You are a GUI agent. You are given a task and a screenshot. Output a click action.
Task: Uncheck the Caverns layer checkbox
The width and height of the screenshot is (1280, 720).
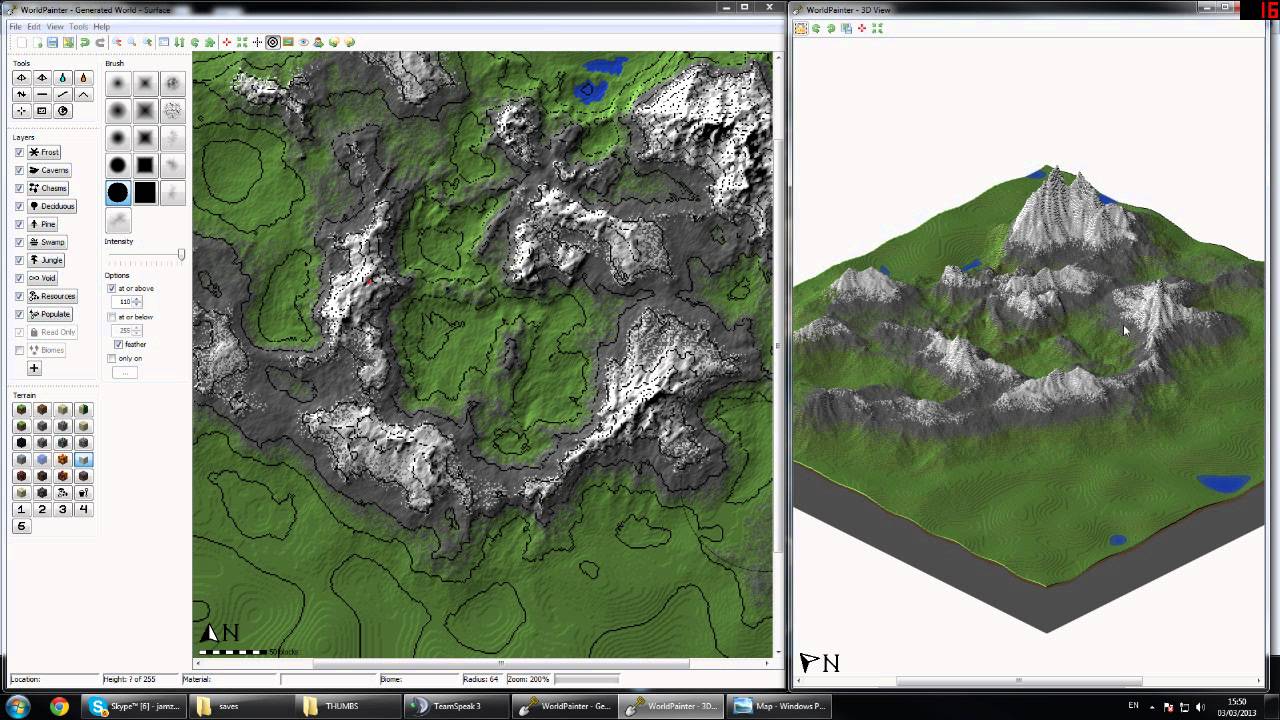pyautogui.click(x=20, y=170)
